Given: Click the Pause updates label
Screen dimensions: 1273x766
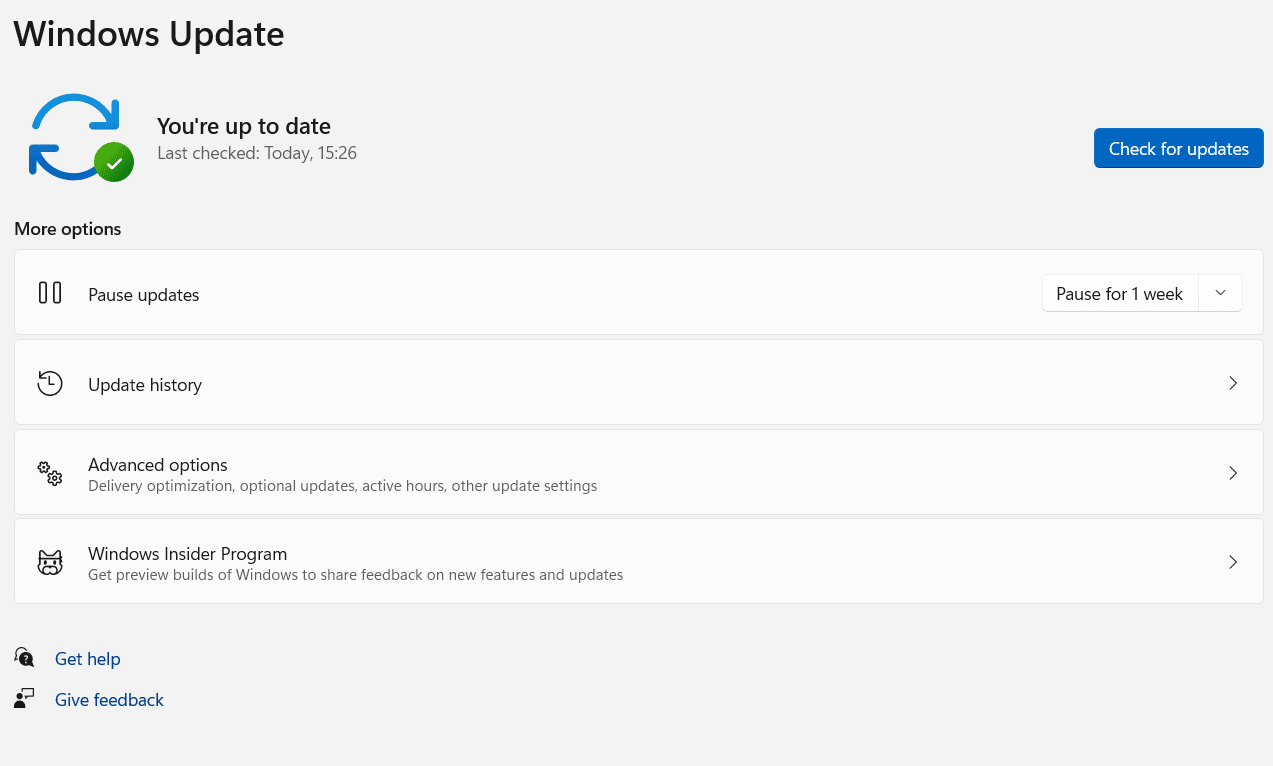Looking at the screenshot, I should pyautogui.click(x=144, y=295).
